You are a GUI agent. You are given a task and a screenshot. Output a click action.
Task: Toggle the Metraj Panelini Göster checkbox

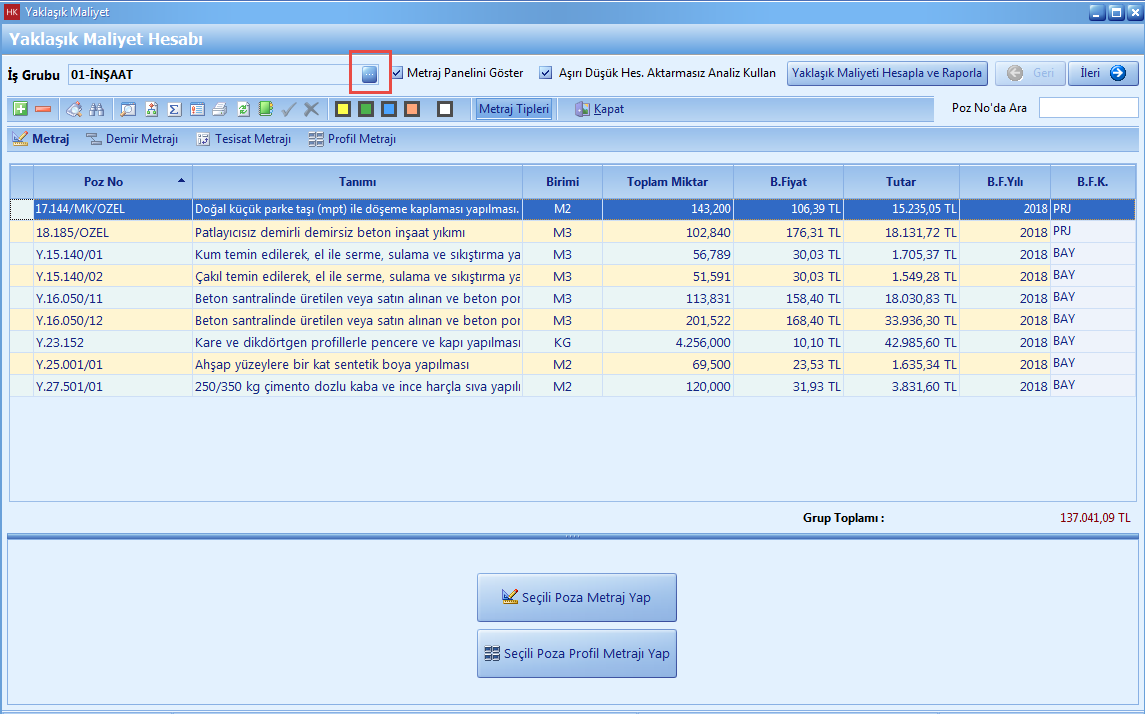click(x=398, y=73)
